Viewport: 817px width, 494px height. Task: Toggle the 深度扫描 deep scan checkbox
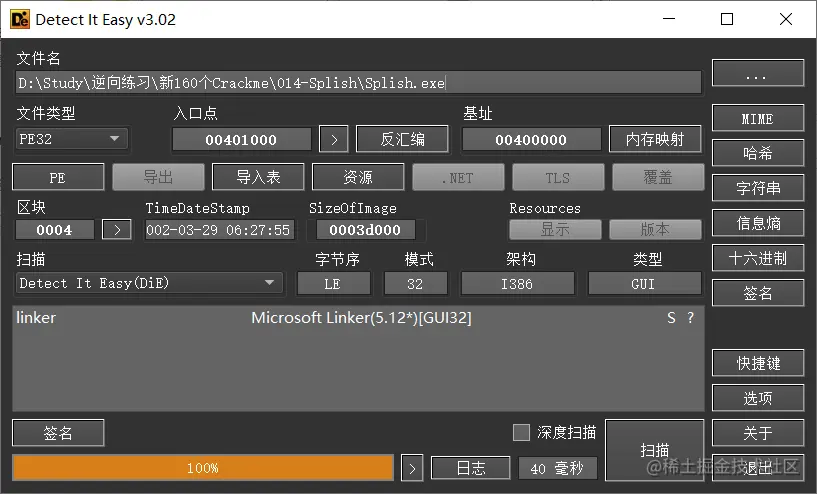click(521, 432)
